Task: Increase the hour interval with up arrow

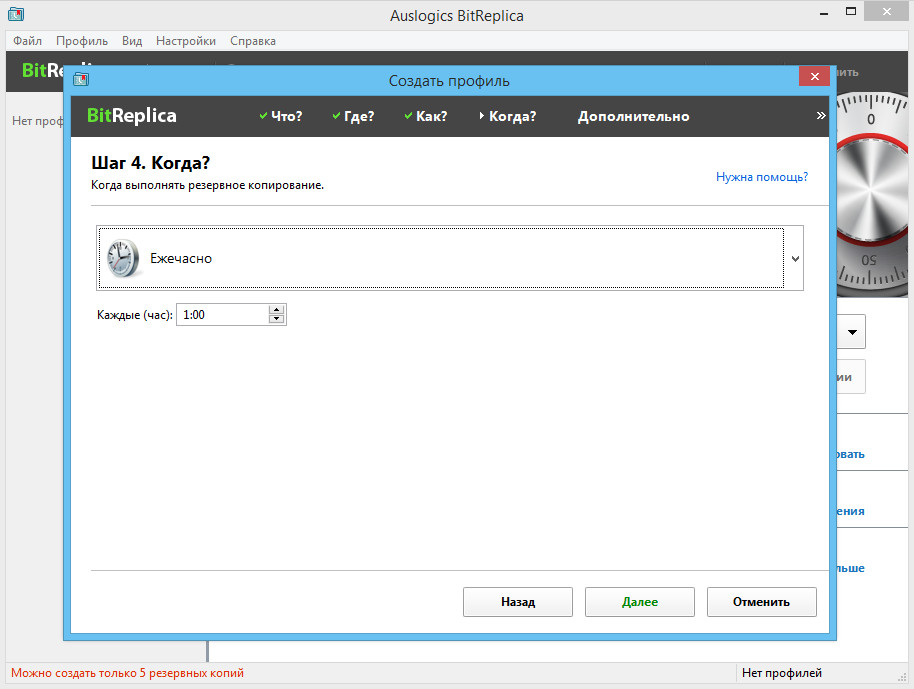Action: point(277,310)
